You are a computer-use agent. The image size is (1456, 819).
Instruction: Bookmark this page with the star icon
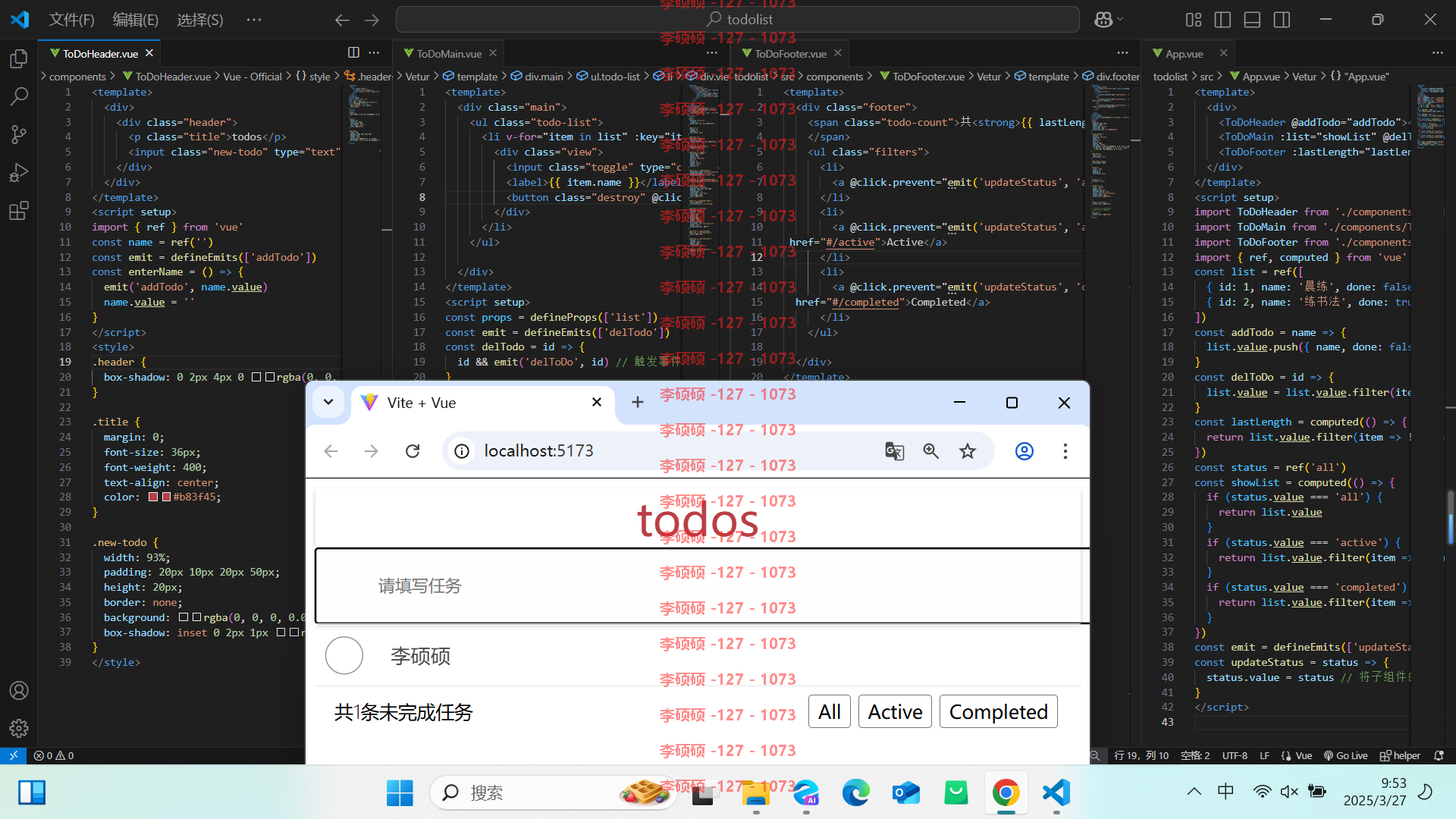pos(968,451)
